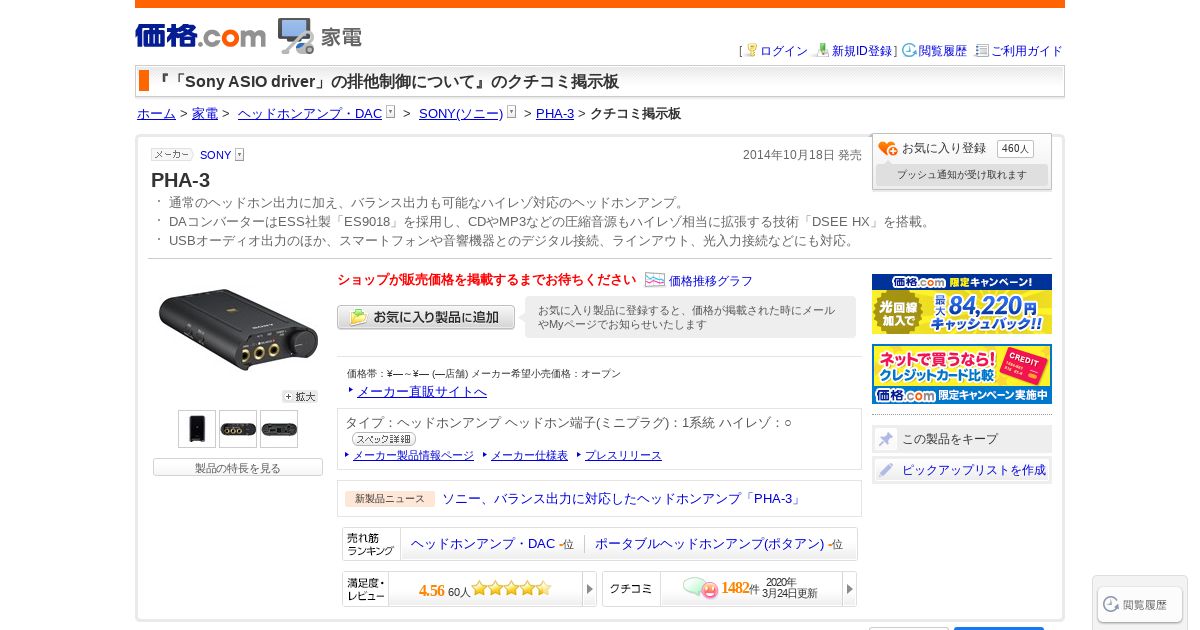The height and width of the screenshot is (630, 1200).
Task: Open メーカー仕様表 link
Action: pyautogui.click(x=529, y=455)
